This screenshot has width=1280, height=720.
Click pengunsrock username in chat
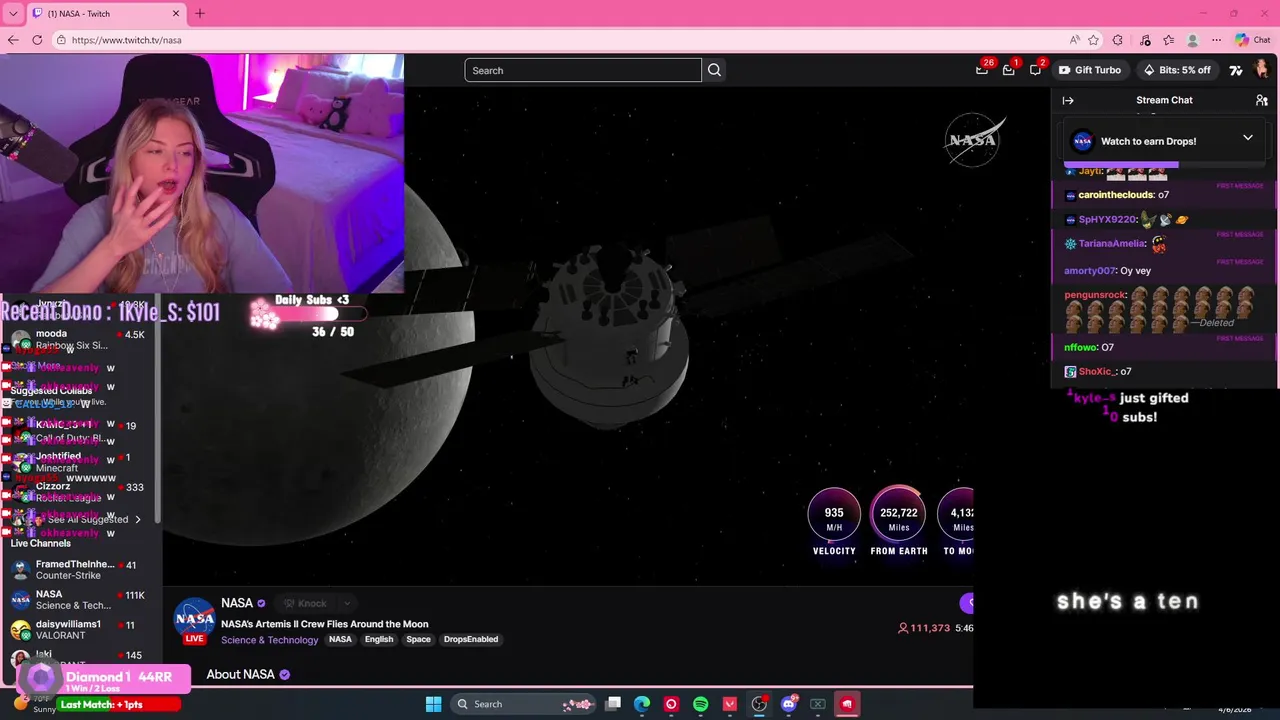(1096, 295)
